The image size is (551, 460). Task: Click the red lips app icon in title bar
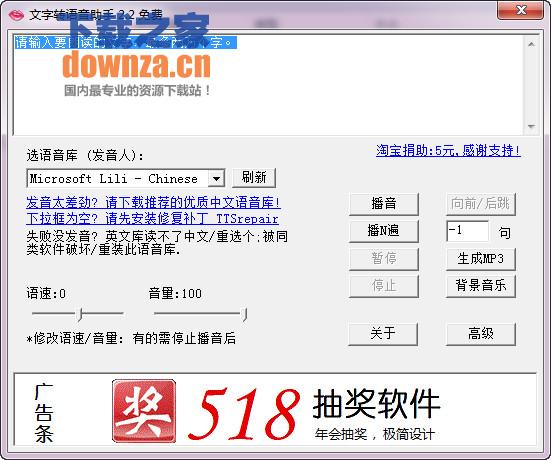pyautogui.click(x=16, y=15)
